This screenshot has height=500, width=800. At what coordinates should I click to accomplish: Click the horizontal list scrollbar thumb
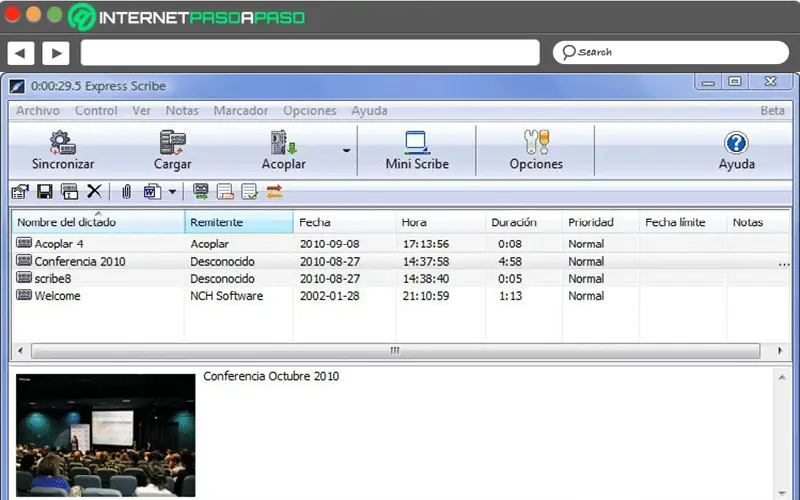(x=395, y=351)
